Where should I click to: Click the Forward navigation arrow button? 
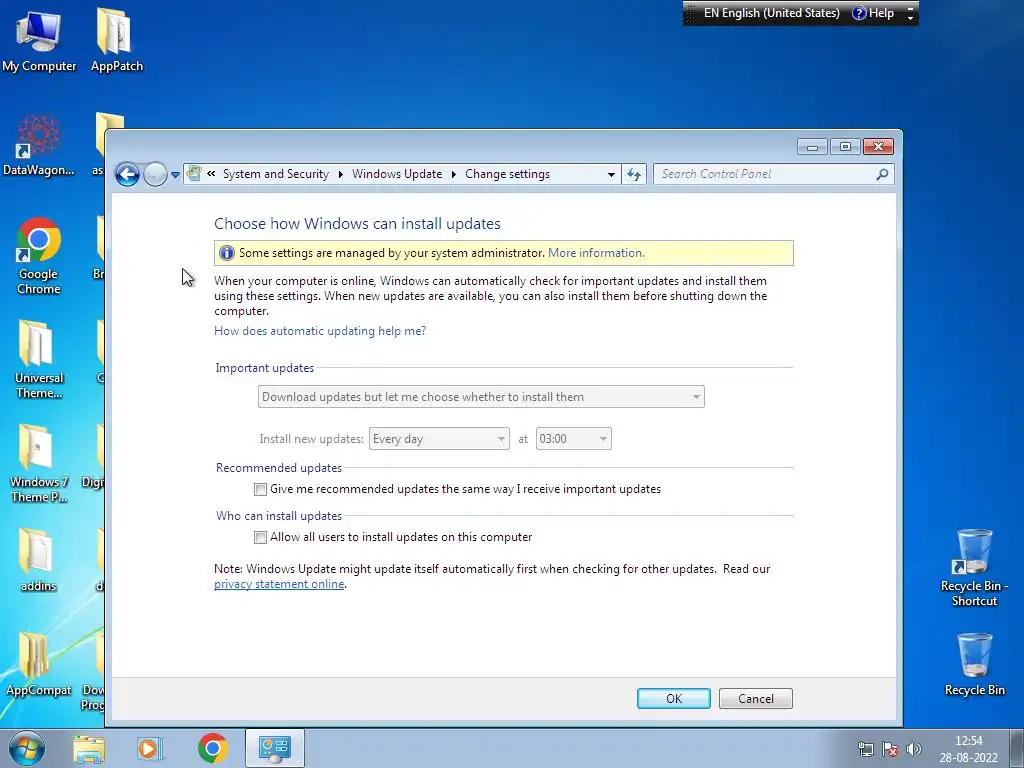(155, 174)
